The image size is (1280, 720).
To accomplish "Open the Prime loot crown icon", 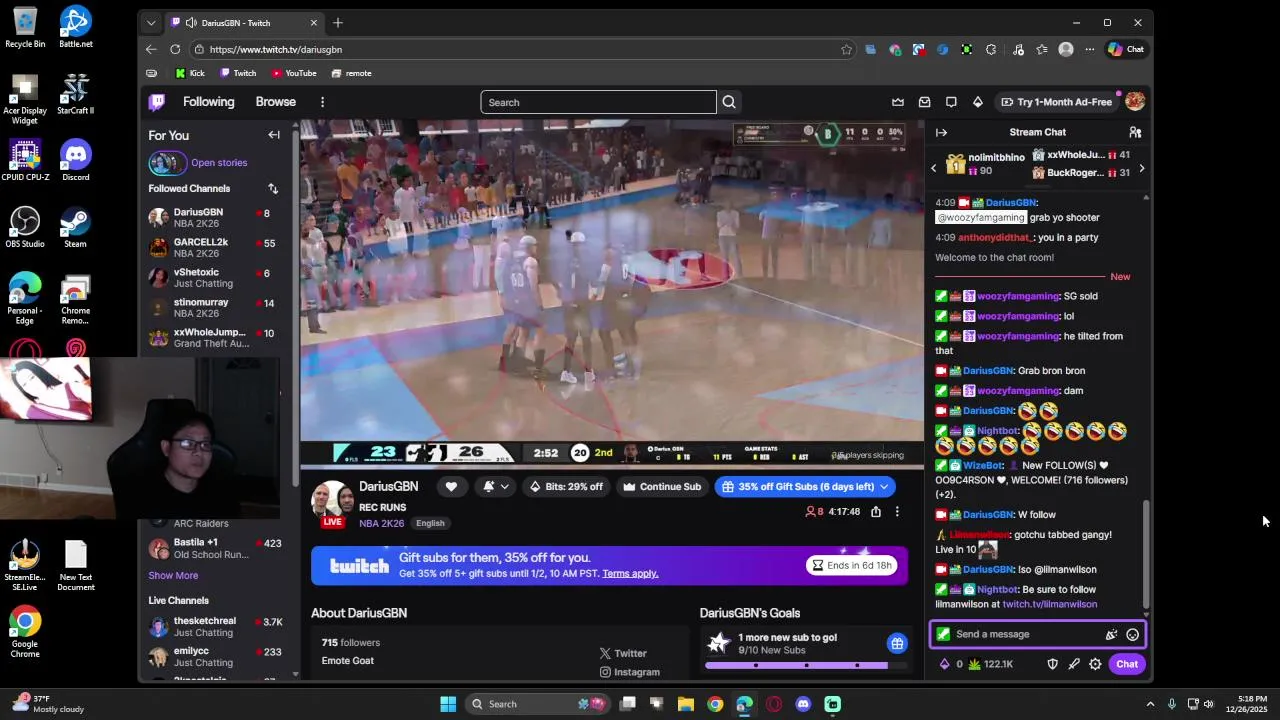I will point(898,102).
